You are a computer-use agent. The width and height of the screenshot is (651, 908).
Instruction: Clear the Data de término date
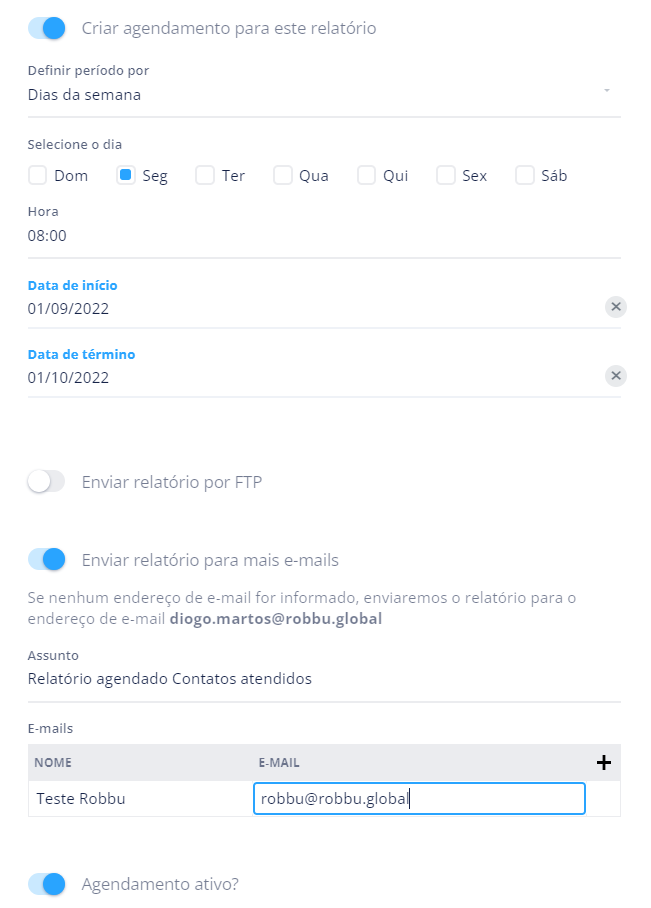coord(616,376)
